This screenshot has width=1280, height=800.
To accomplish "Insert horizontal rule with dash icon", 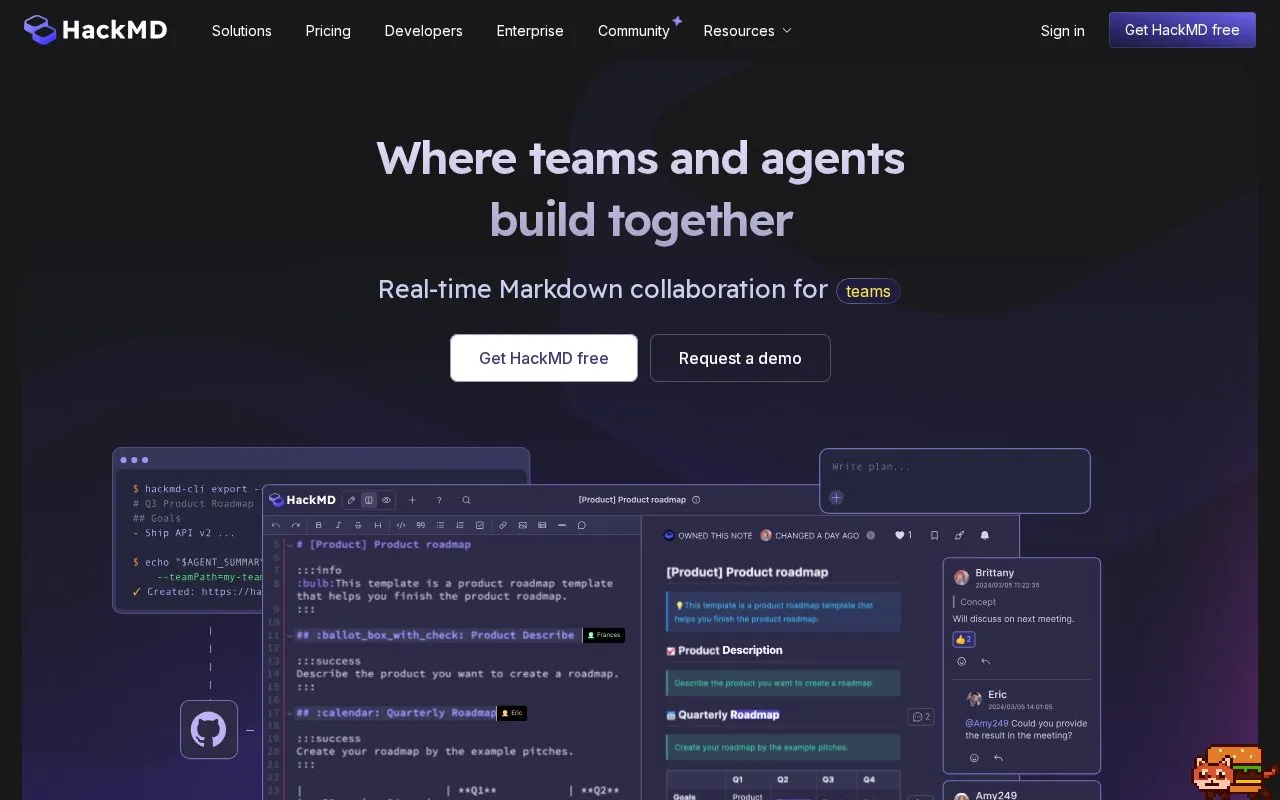I will click(562, 525).
